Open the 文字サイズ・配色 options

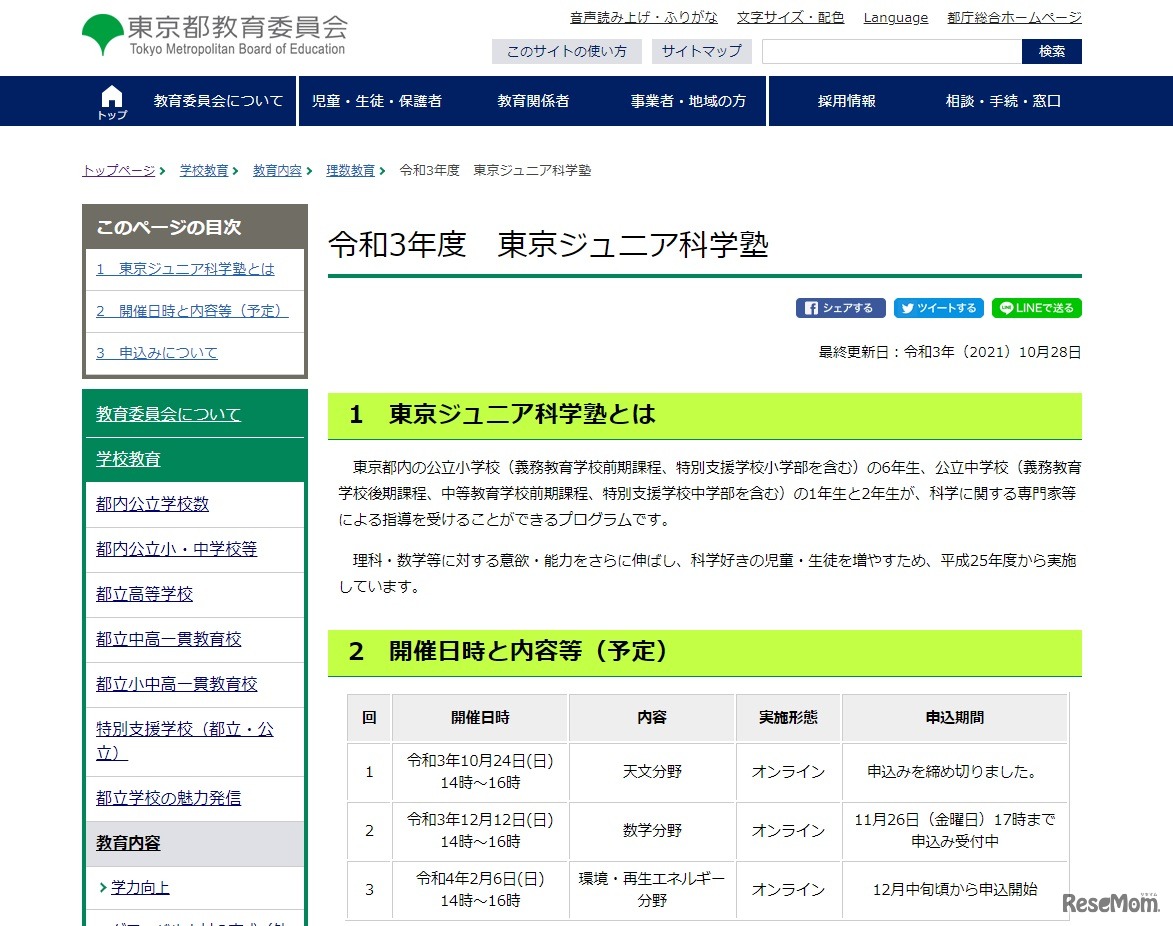click(790, 17)
